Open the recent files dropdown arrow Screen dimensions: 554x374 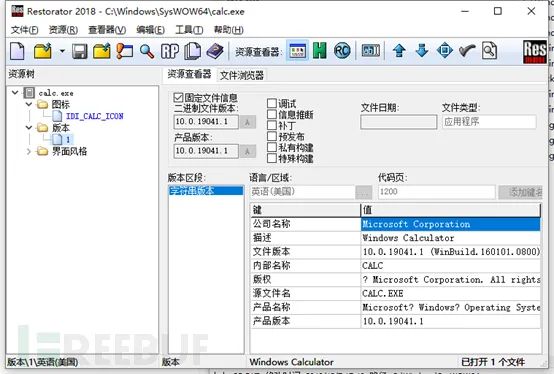pos(62,51)
